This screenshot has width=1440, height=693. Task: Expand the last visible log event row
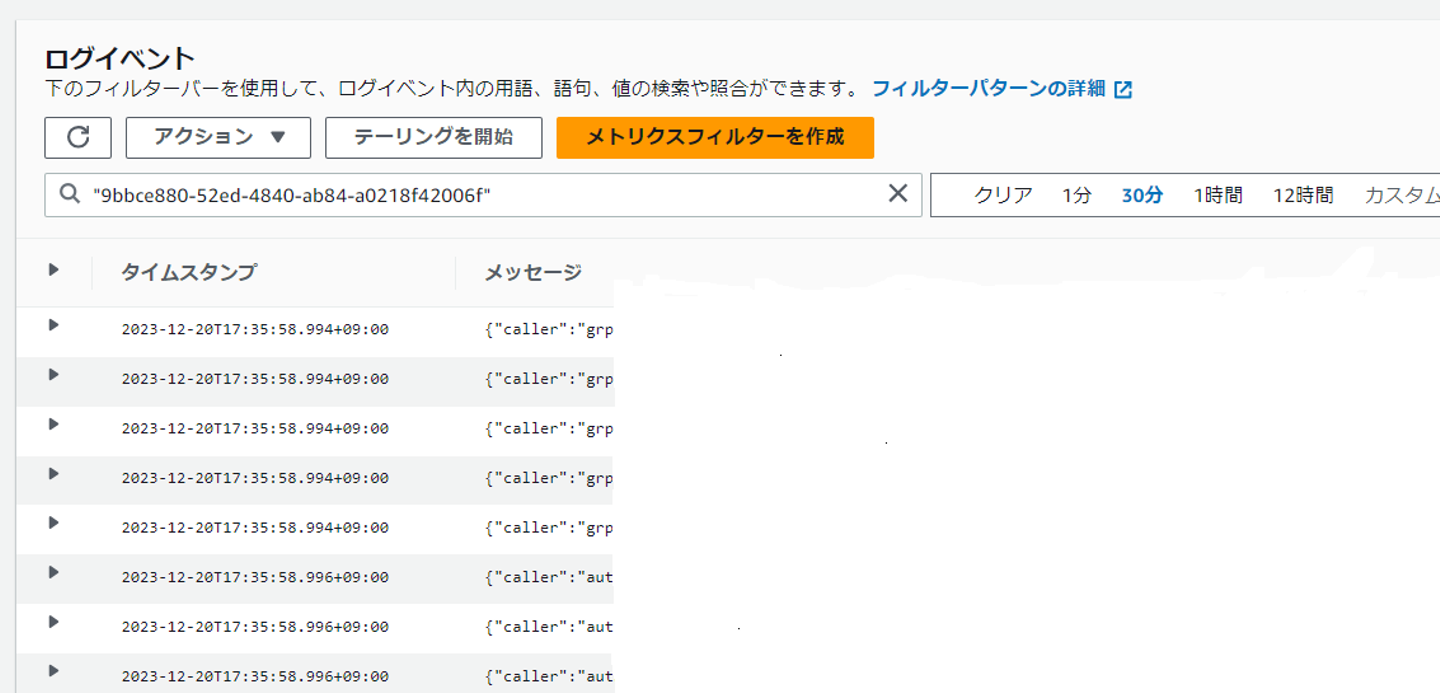pyautogui.click(x=54, y=671)
